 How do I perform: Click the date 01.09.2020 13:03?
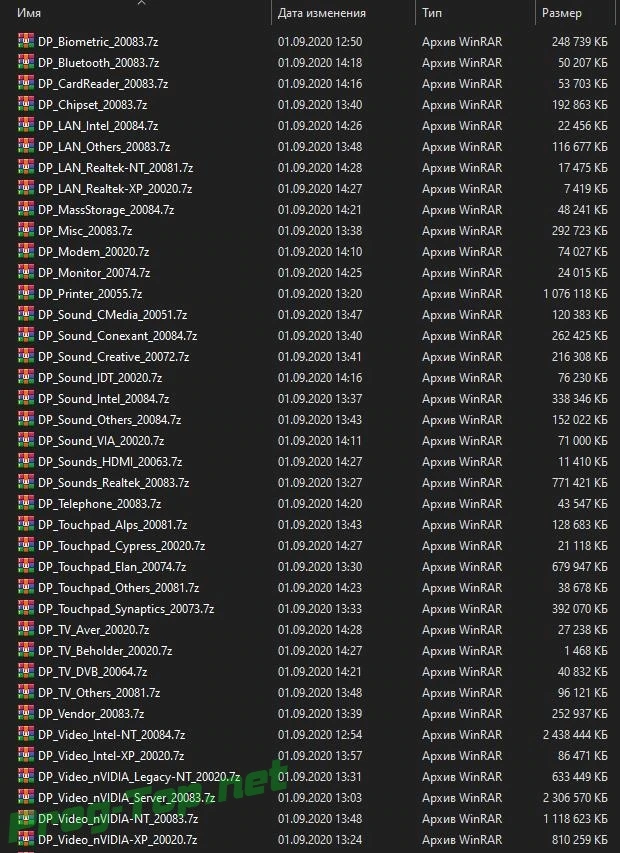point(320,798)
